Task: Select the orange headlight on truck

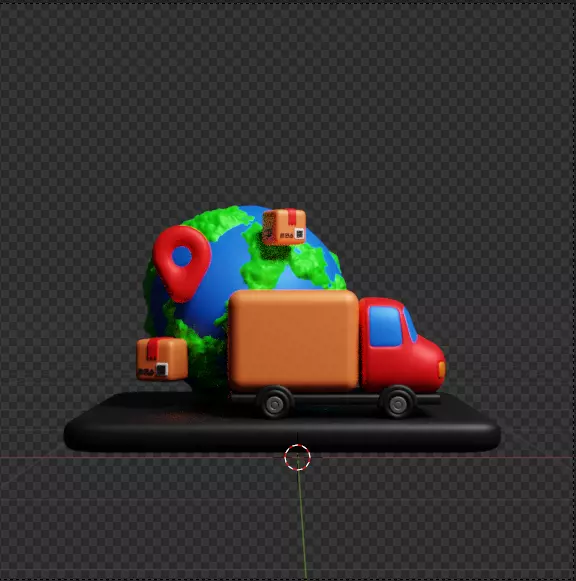Action: (442, 369)
